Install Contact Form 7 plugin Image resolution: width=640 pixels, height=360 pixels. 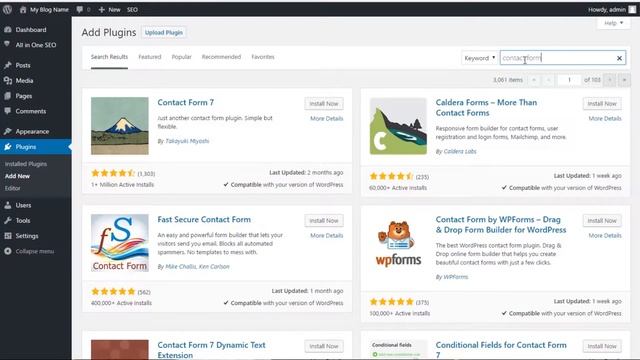[324, 104]
